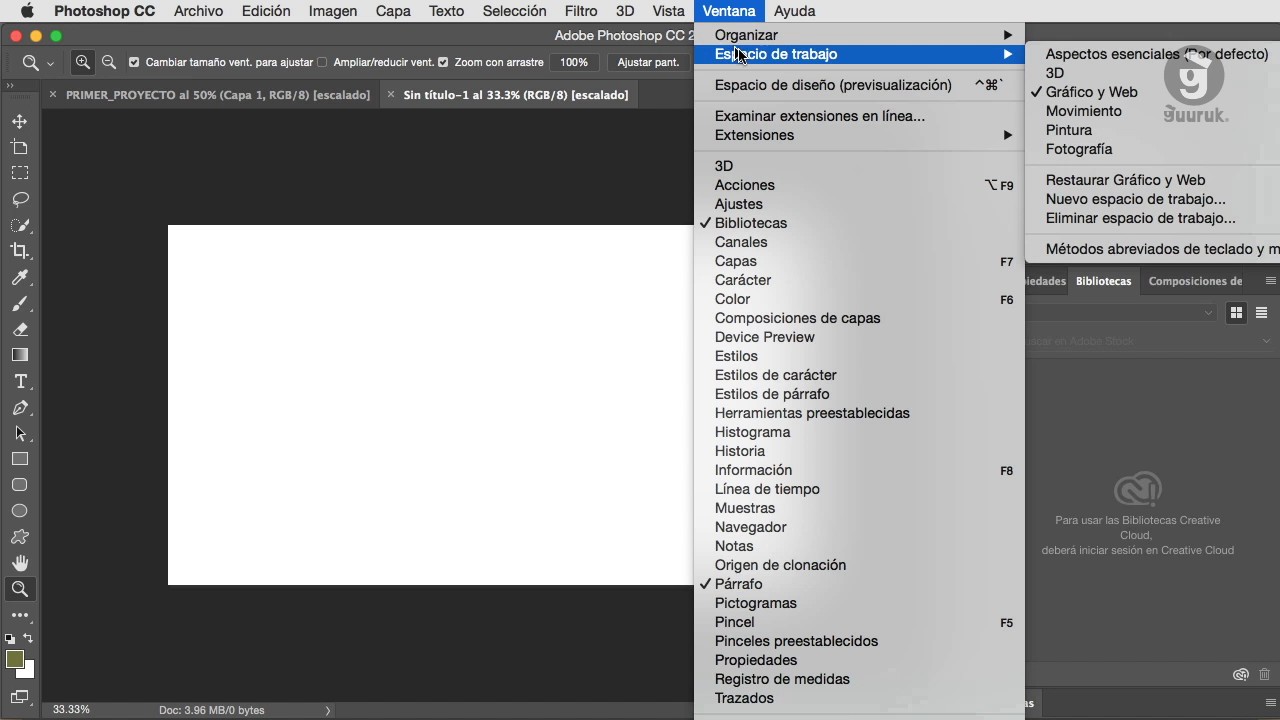Select the Rectangular Marquee tool
Viewport: 1280px width, 720px height.
pyautogui.click(x=20, y=173)
